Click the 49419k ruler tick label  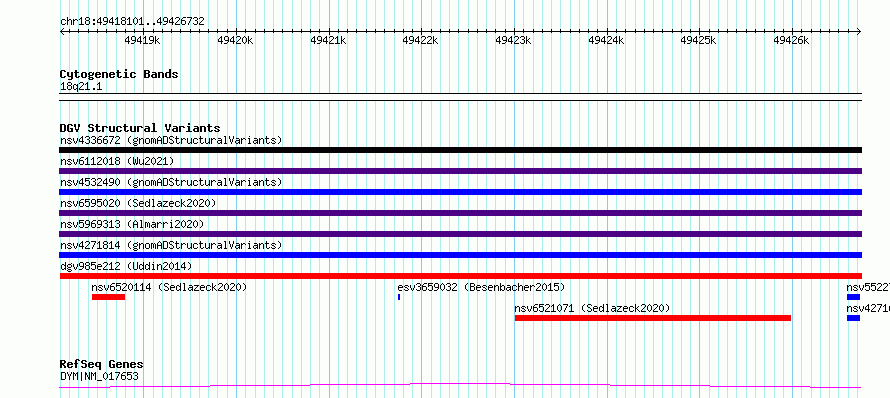[142, 40]
